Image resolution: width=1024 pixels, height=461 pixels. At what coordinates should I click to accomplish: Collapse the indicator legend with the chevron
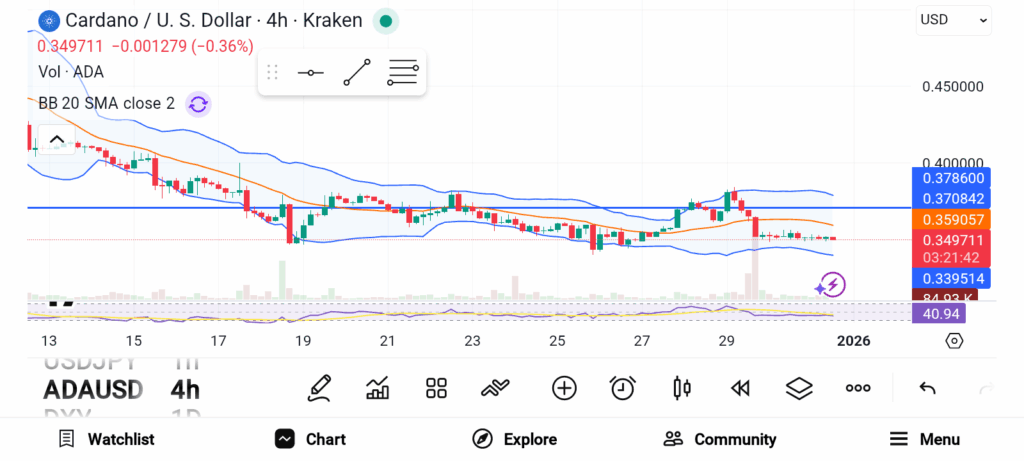pos(56,139)
